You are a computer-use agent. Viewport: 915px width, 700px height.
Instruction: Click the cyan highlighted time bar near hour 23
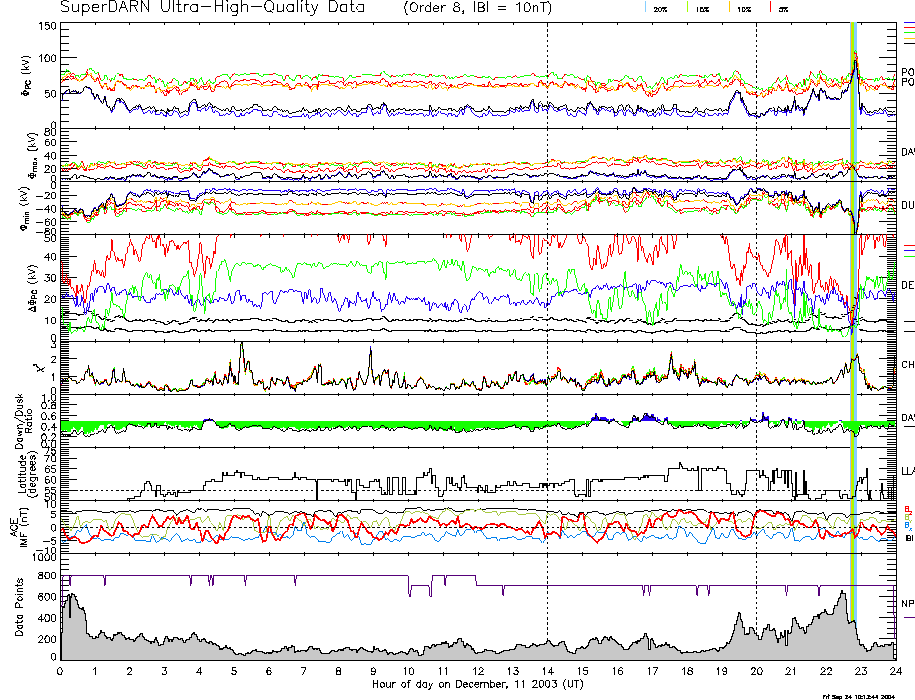[854, 300]
